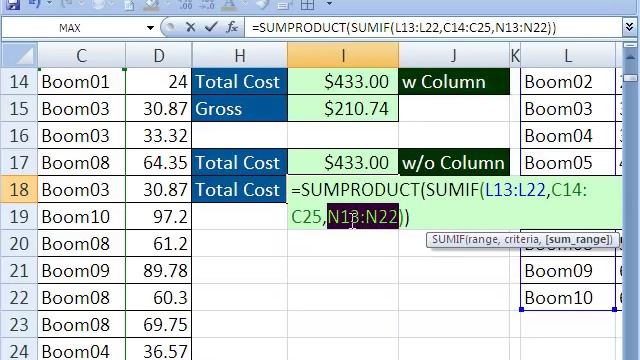640x360 pixels.
Task: Click the $433.00 cell in row 17
Action: [343, 162]
